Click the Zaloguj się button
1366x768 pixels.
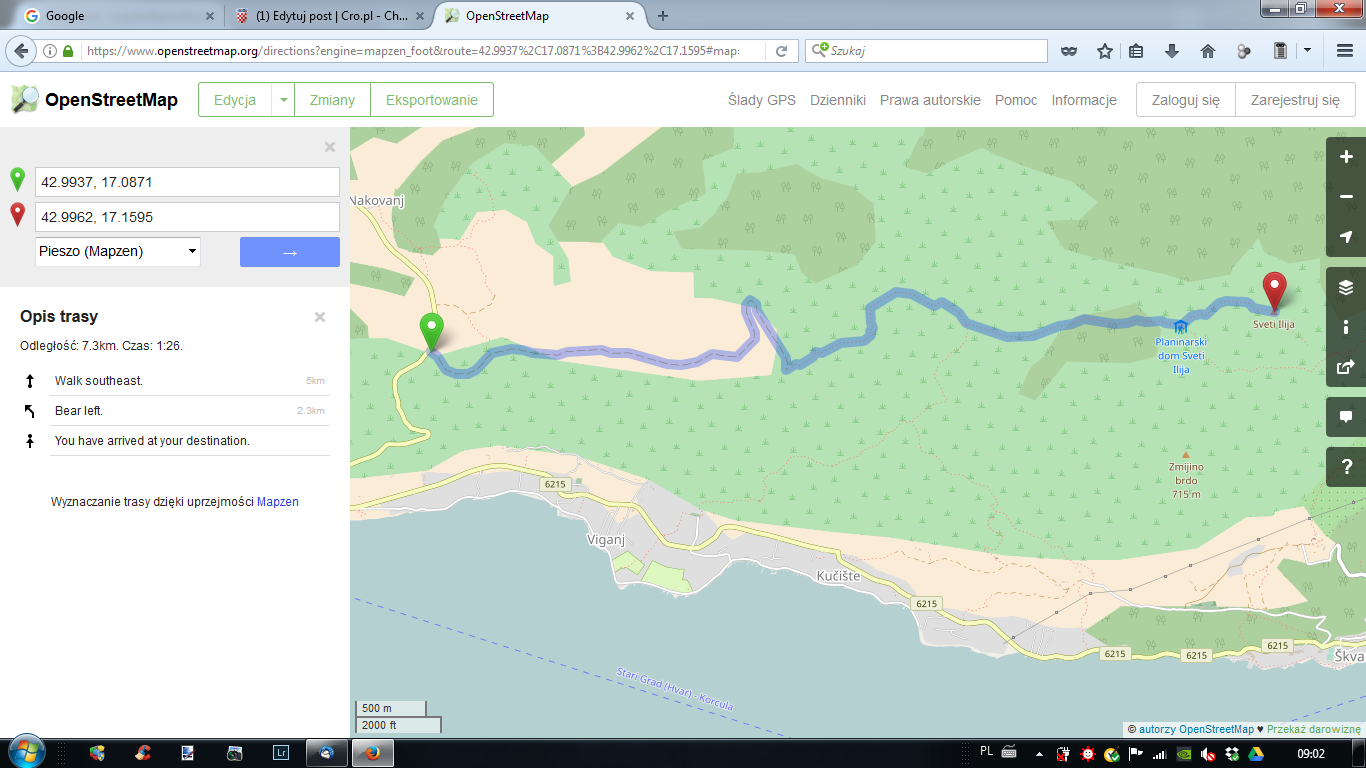(1186, 100)
